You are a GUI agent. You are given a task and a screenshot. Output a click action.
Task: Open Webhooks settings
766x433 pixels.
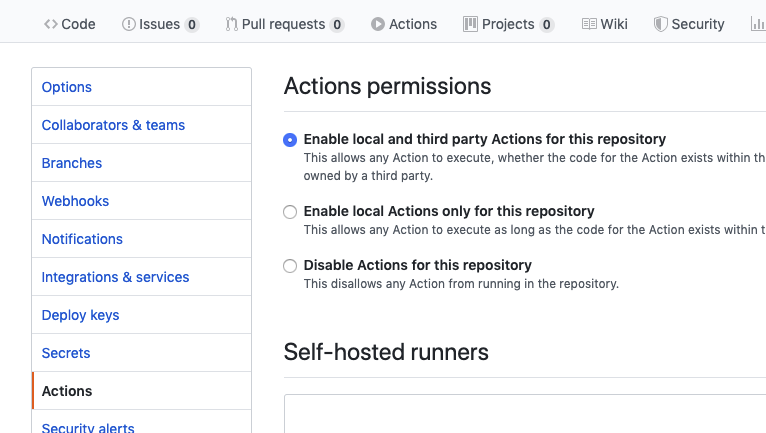pos(142,201)
